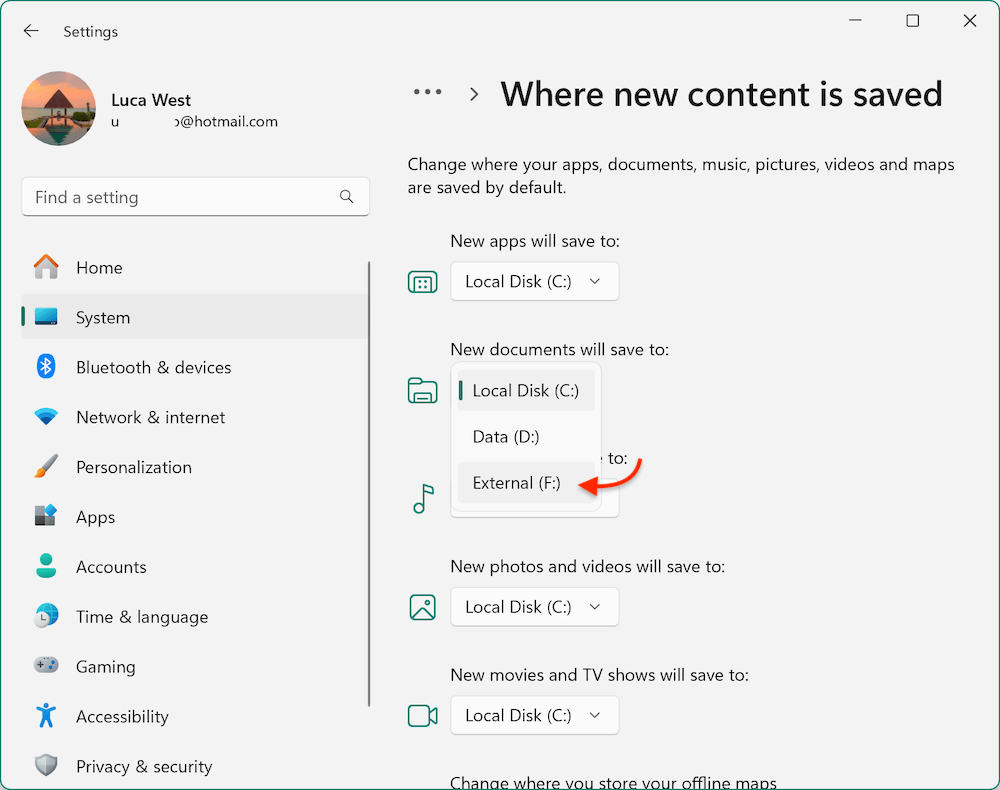Viewport: 1000px width, 790px height.
Task: Click the back arrow in Settings
Action: click(x=31, y=31)
